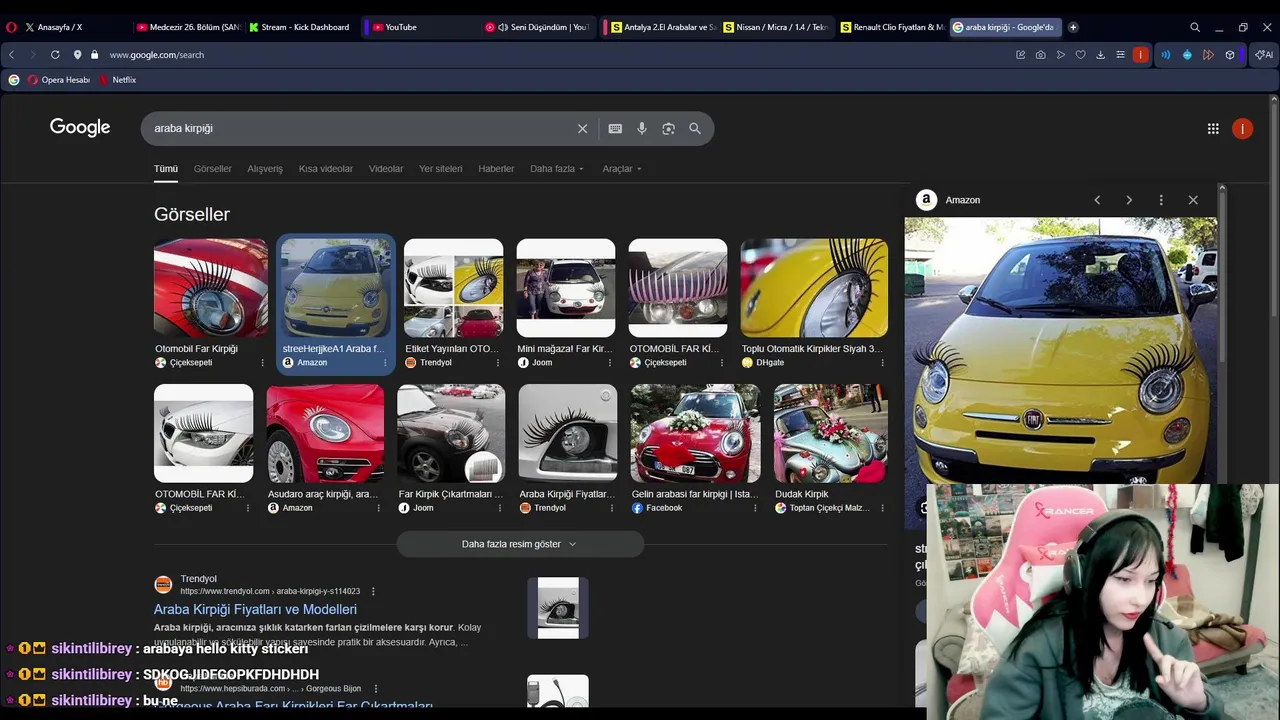Clear the search box with the X icon

pyautogui.click(x=582, y=128)
